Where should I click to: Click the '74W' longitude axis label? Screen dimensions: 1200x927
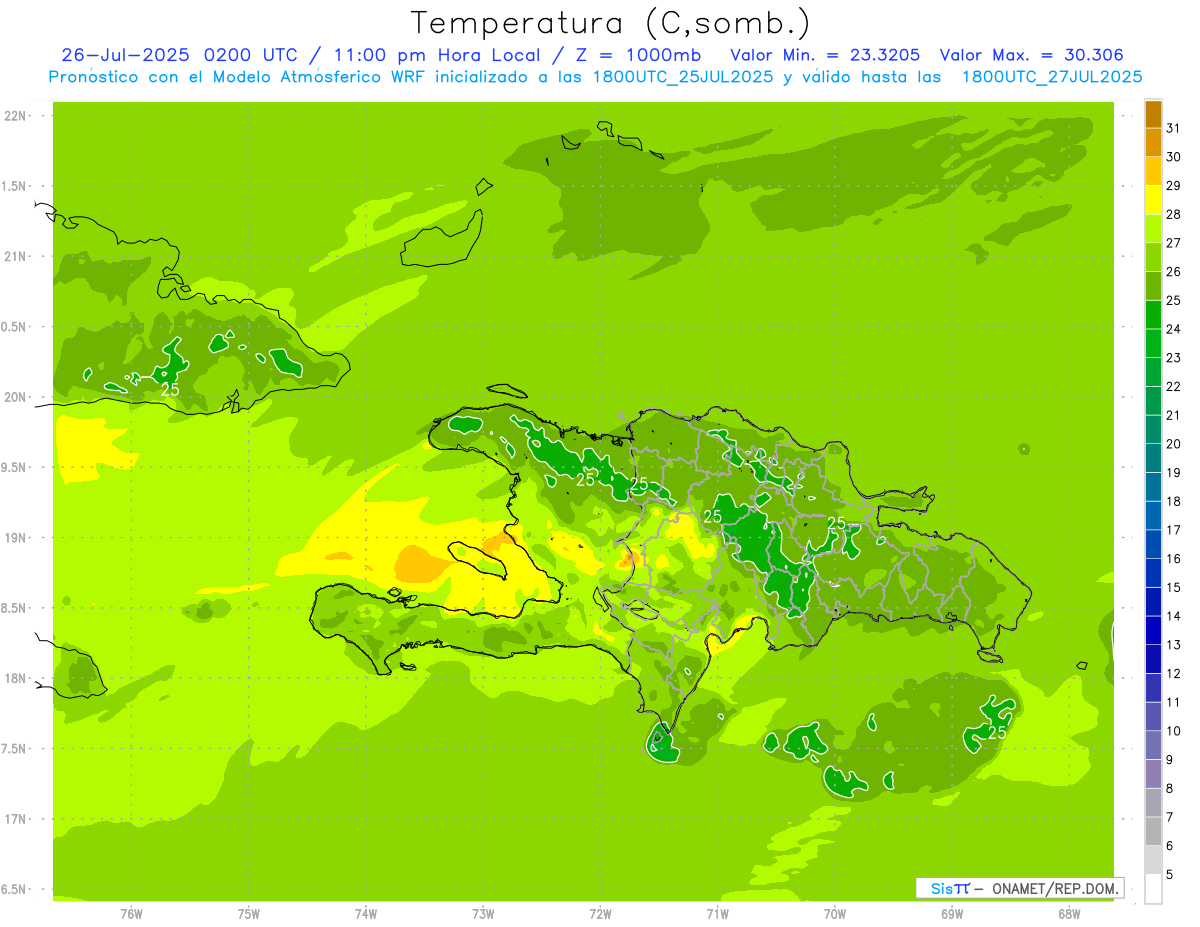point(366,915)
